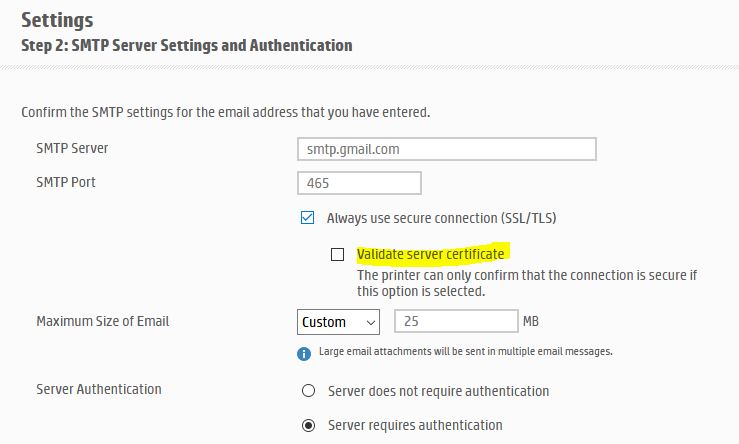This screenshot has width=739, height=444.
Task: Focus the SMTP Port field showing 465
Action: [x=359, y=184]
